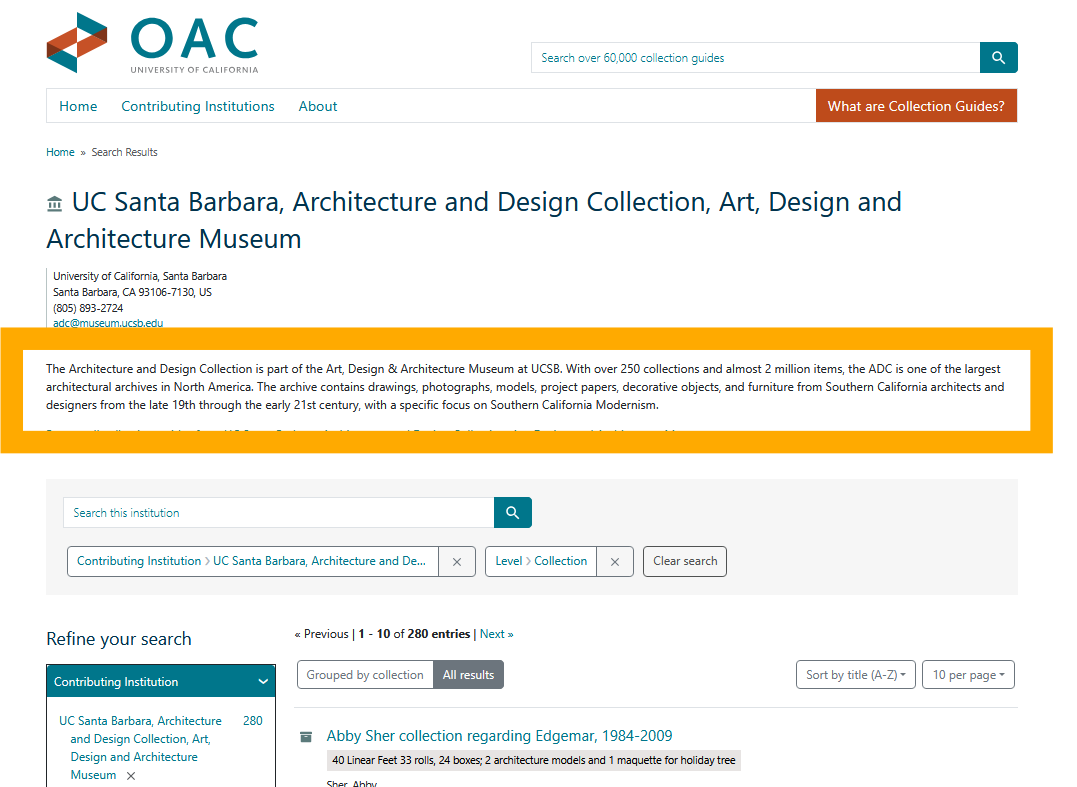Image resolution: width=1077 pixels, height=787 pixels.
Task: Remove UC Santa Barbara facet via X
Action: [131, 775]
